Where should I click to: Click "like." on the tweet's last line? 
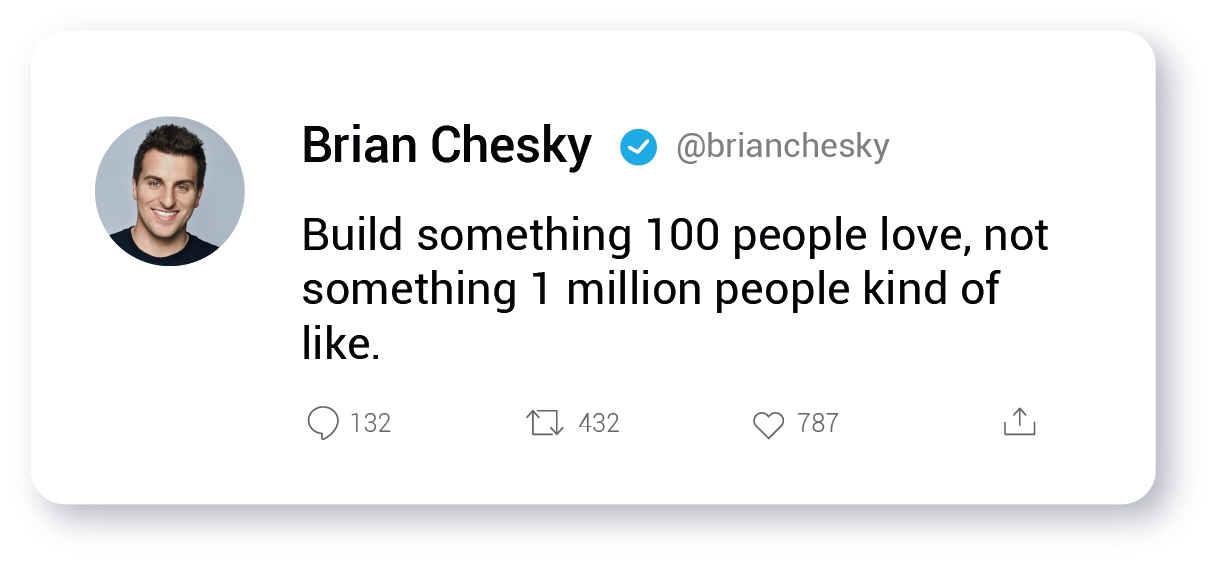click(341, 343)
